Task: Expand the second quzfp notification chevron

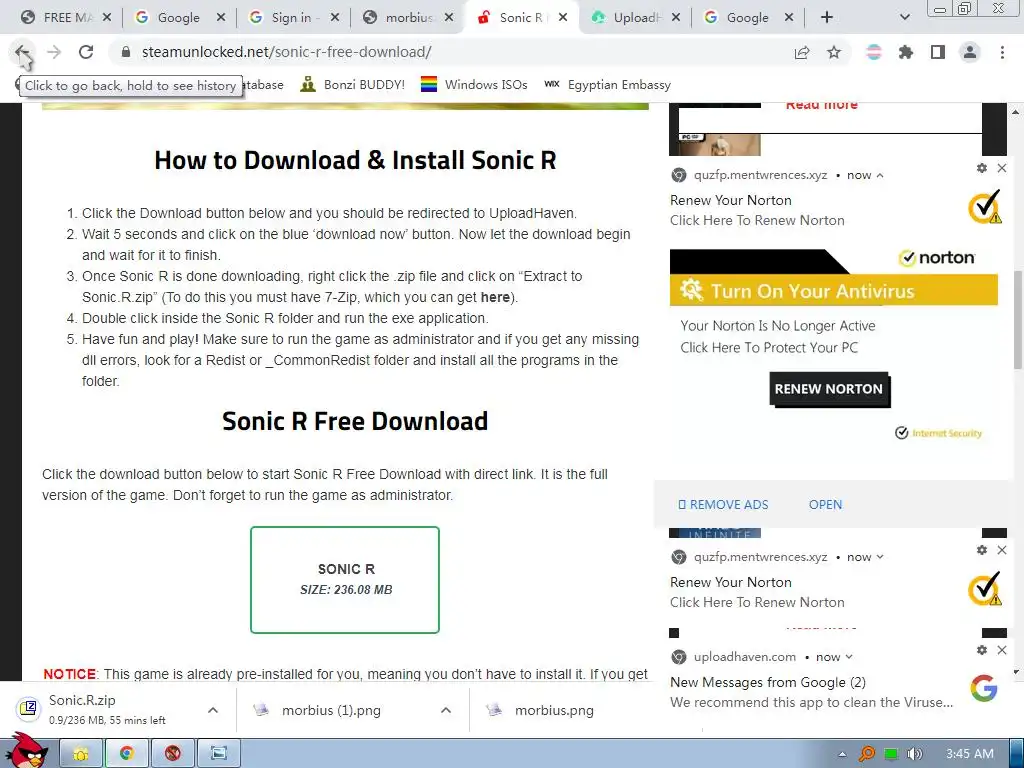Action: tap(880, 557)
